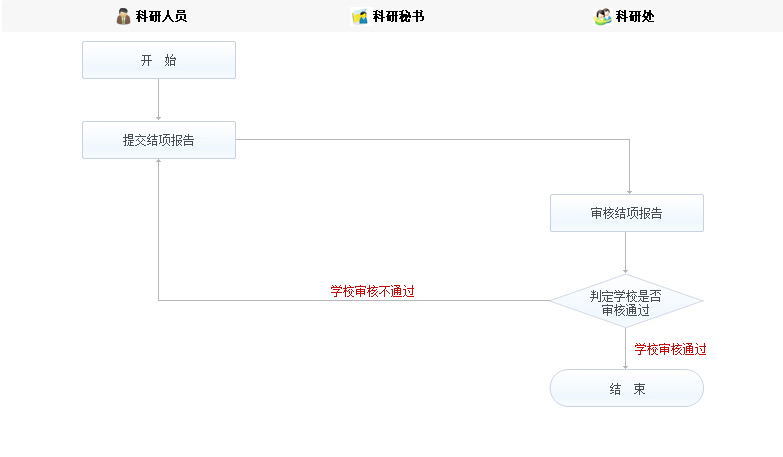The image size is (783, 457).
Task: Open the 提交结项报告 step box
Action: 159,140
